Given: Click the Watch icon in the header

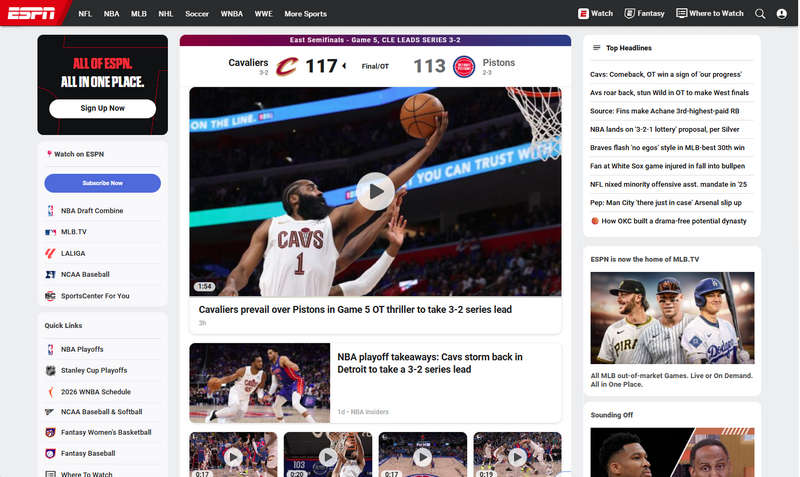Looking at the screenshot, I should [583, 14].
